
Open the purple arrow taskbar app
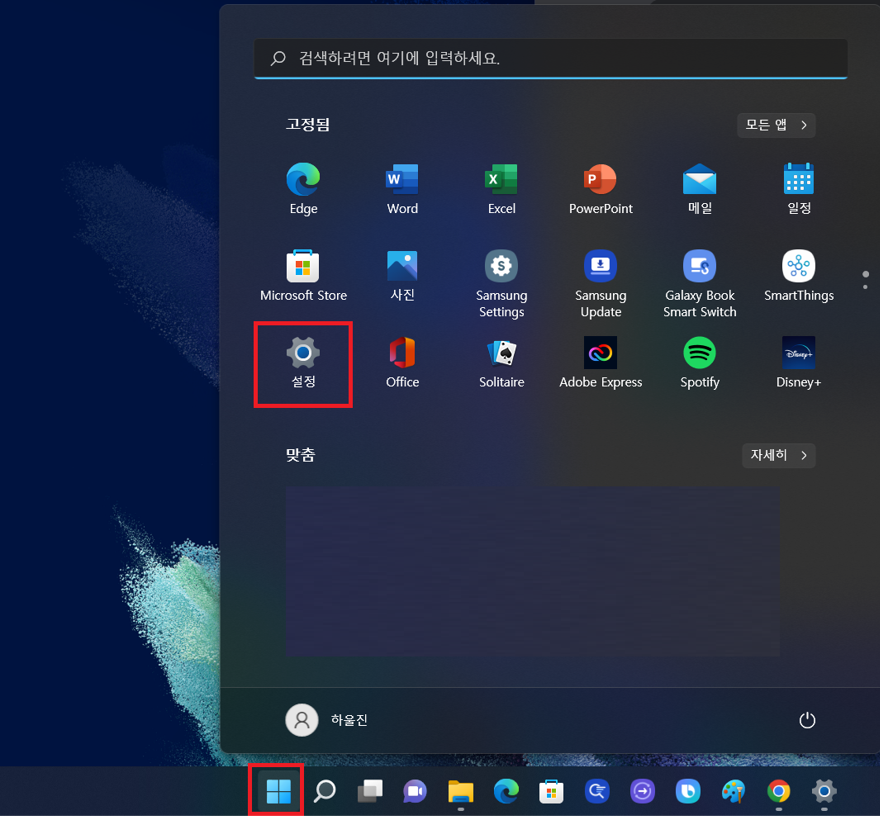(642, 791)
